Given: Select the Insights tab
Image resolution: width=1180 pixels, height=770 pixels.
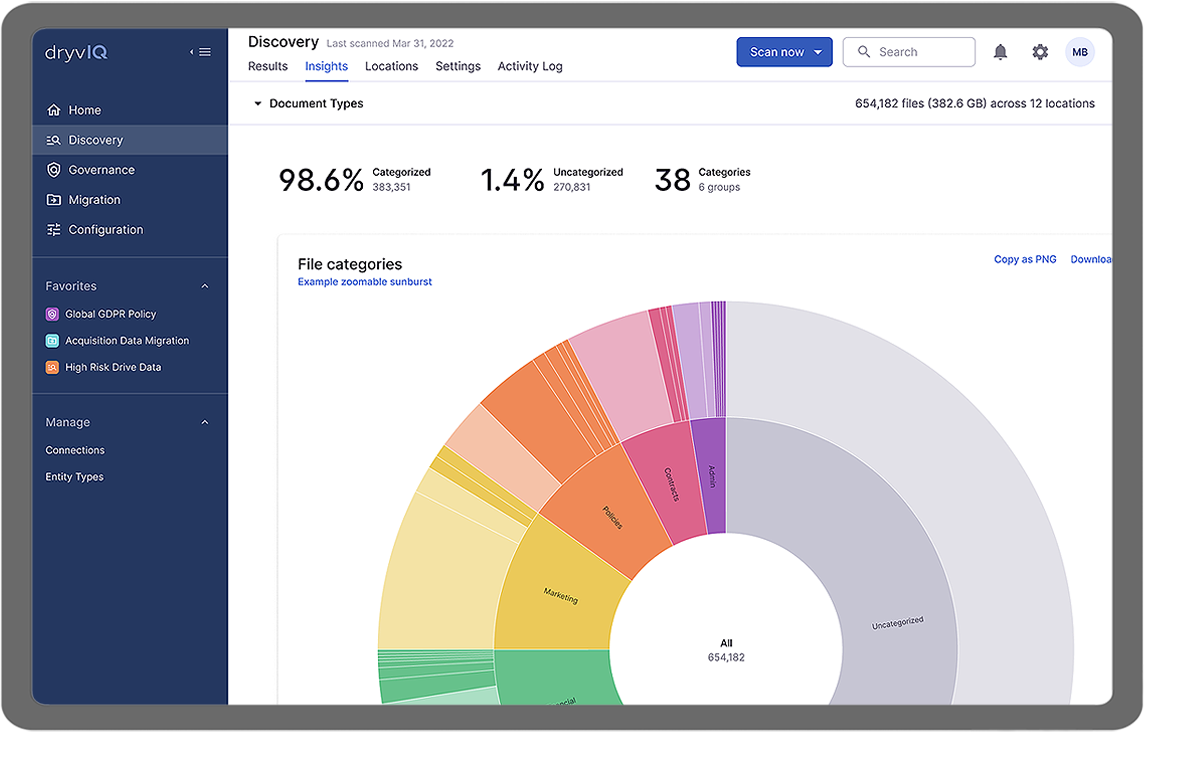Looking at the screenshot, I should 327,66.
